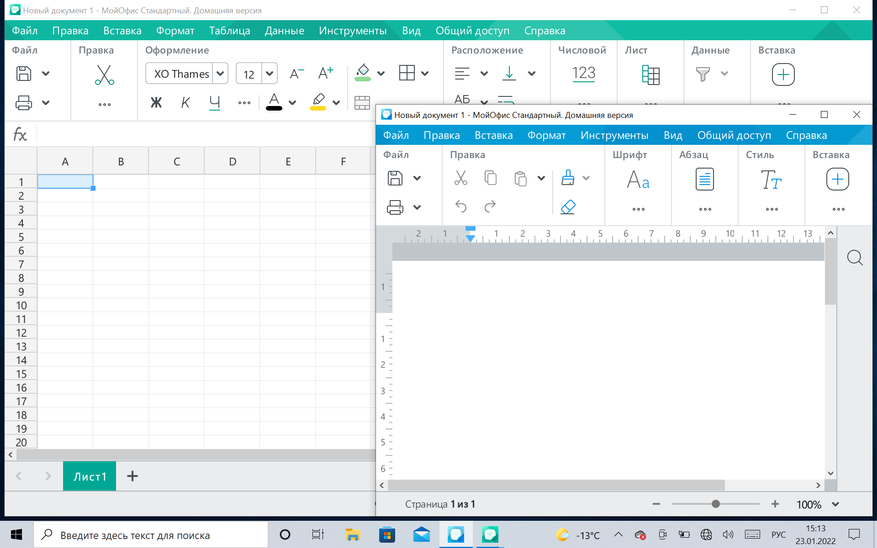Viewport: 877px width, 548px height.
Task: Click the clear formatting eraser icon
Action: point(568,207)
